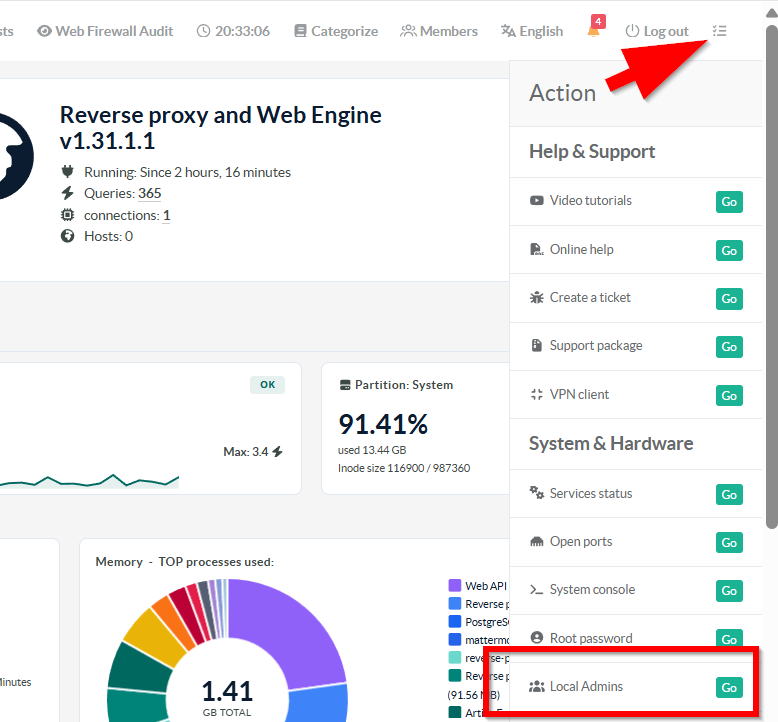Click Go button for Open ports
The height and width of the screenshot is (722, 778).
729,543
